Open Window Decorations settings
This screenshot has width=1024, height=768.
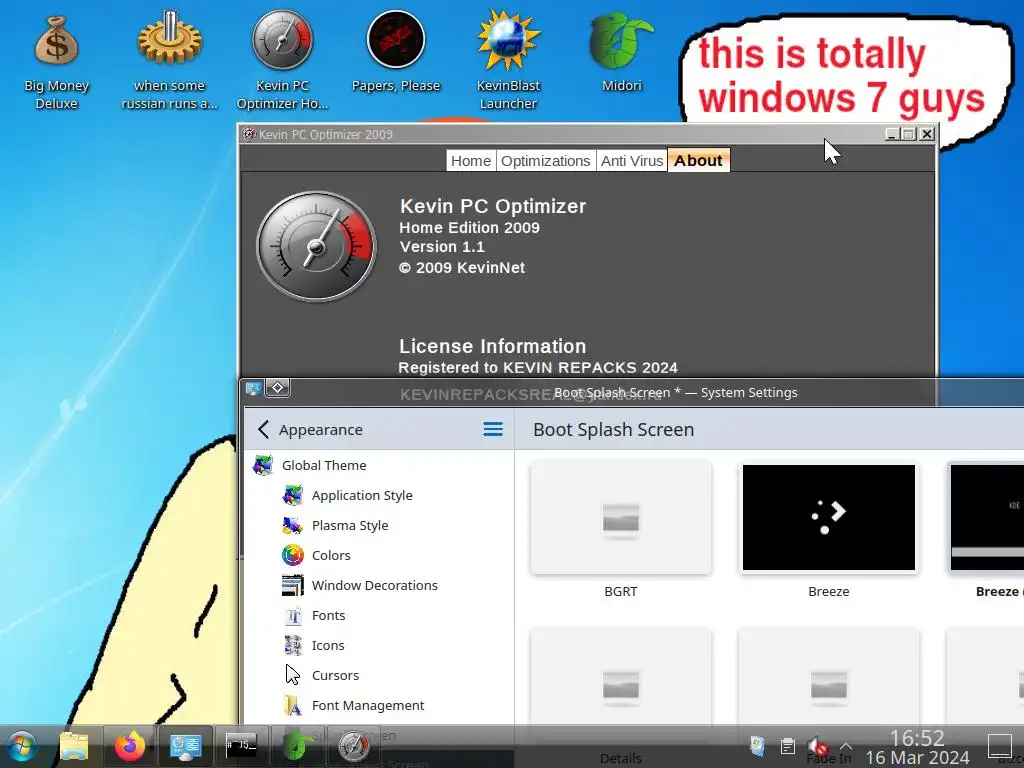pyautogui.click(x=379, y=585)
